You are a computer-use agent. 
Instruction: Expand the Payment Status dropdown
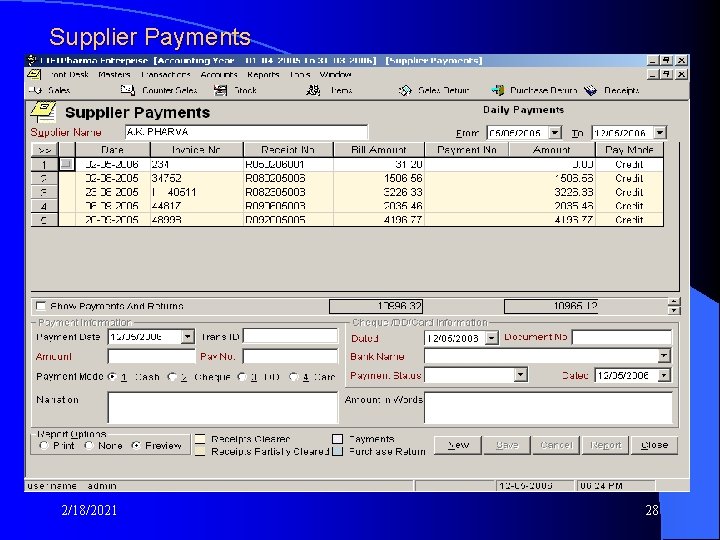(520, 375)
